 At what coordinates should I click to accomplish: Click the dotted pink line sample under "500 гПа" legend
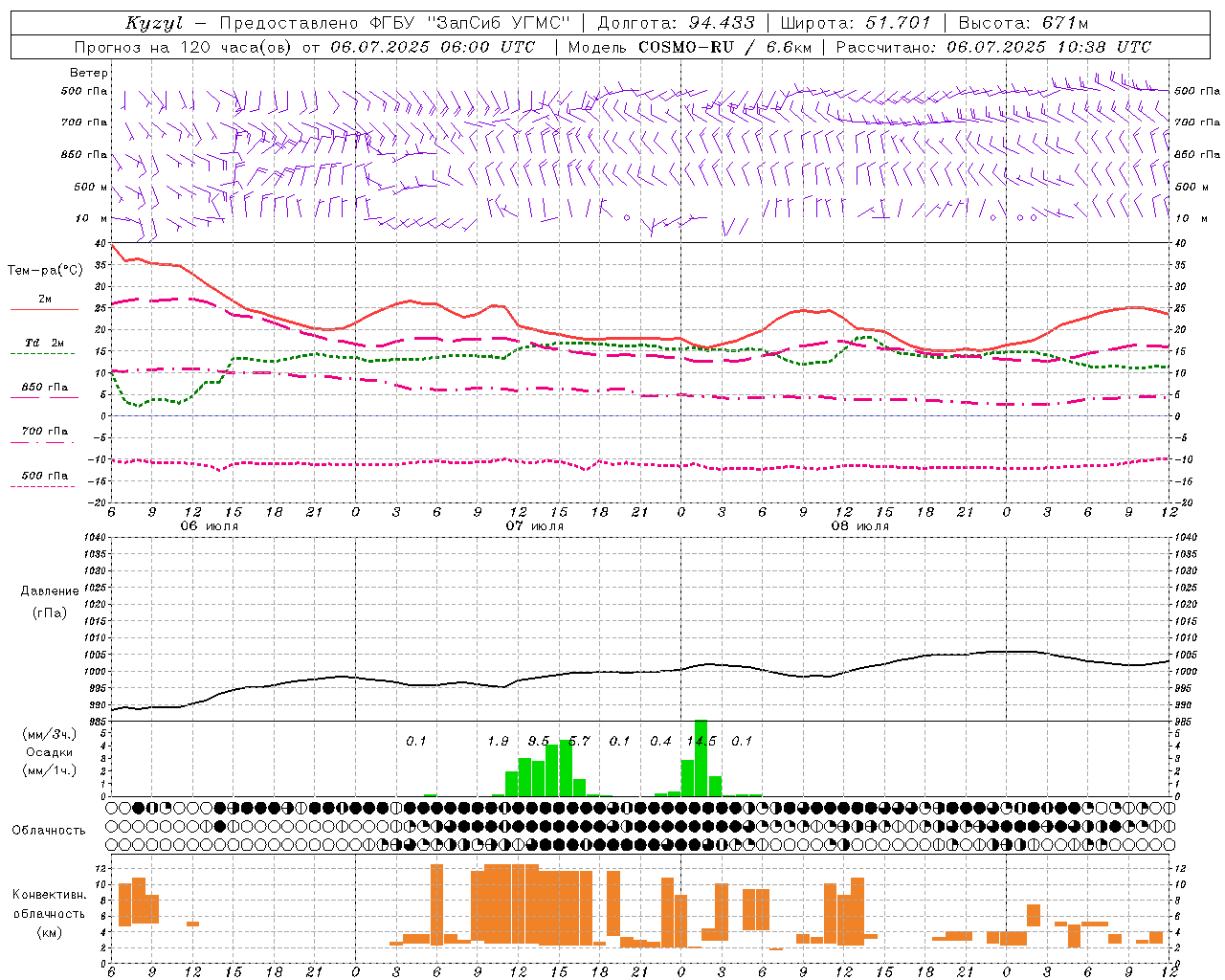click(x=42, y=487)
